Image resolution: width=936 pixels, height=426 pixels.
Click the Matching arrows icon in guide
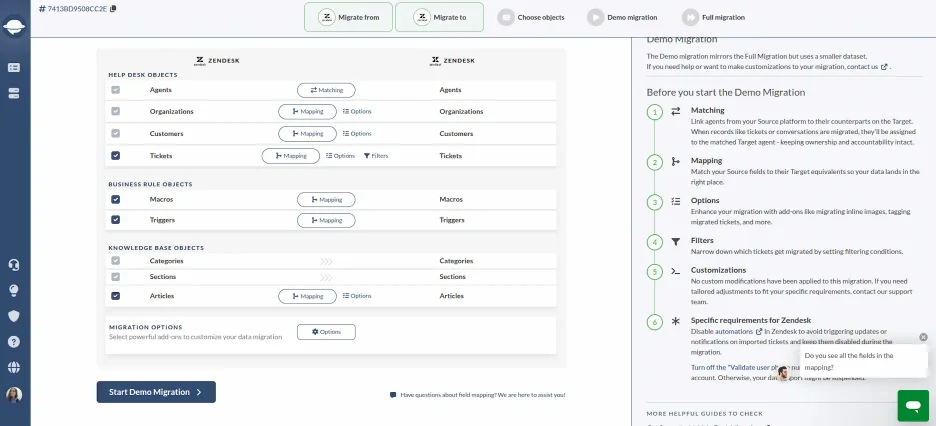click(x=675, y=111)
